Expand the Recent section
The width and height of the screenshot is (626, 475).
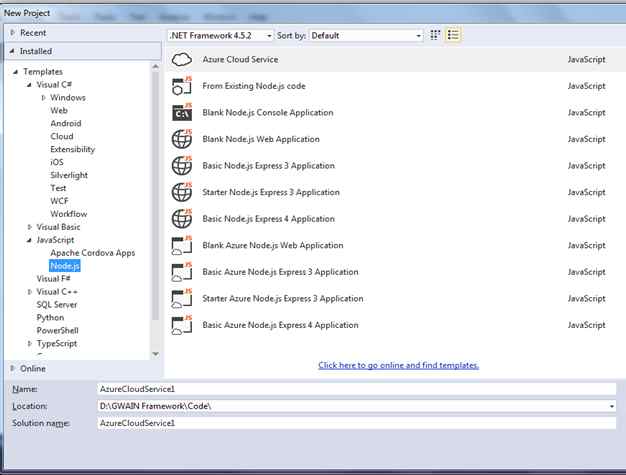coord(12,33)
